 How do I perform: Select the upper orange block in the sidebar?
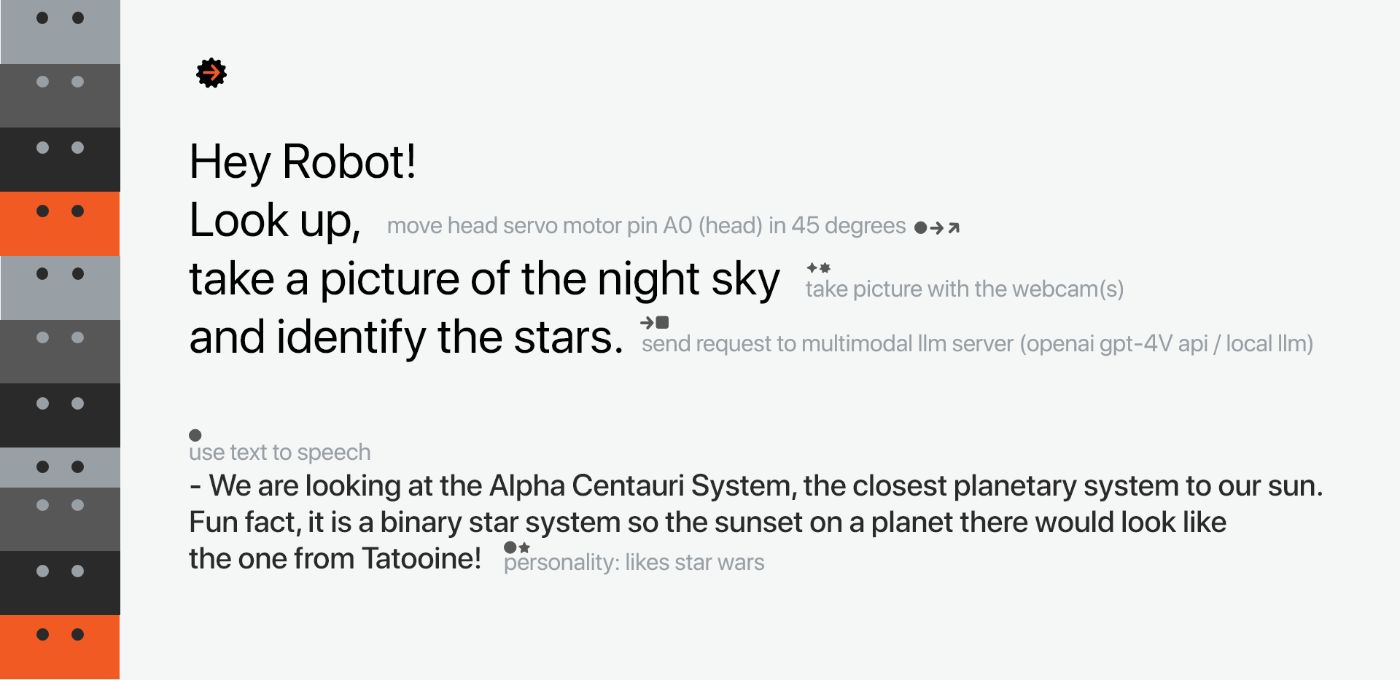(60, 223)
